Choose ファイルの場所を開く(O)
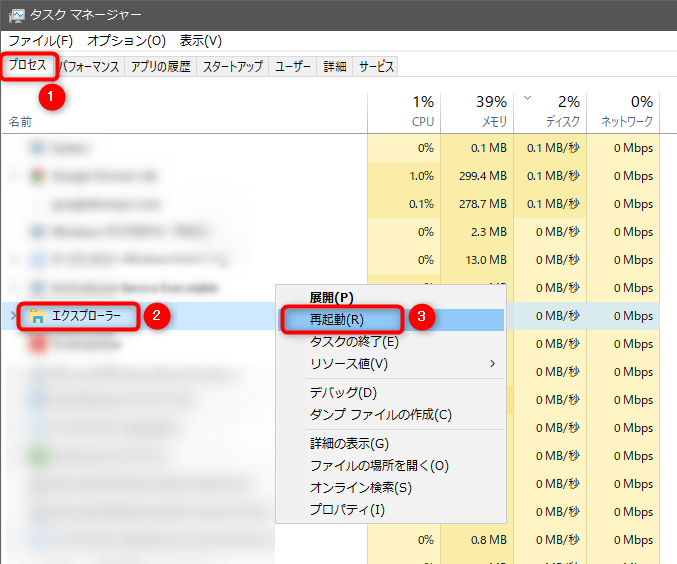 (391, 466)
